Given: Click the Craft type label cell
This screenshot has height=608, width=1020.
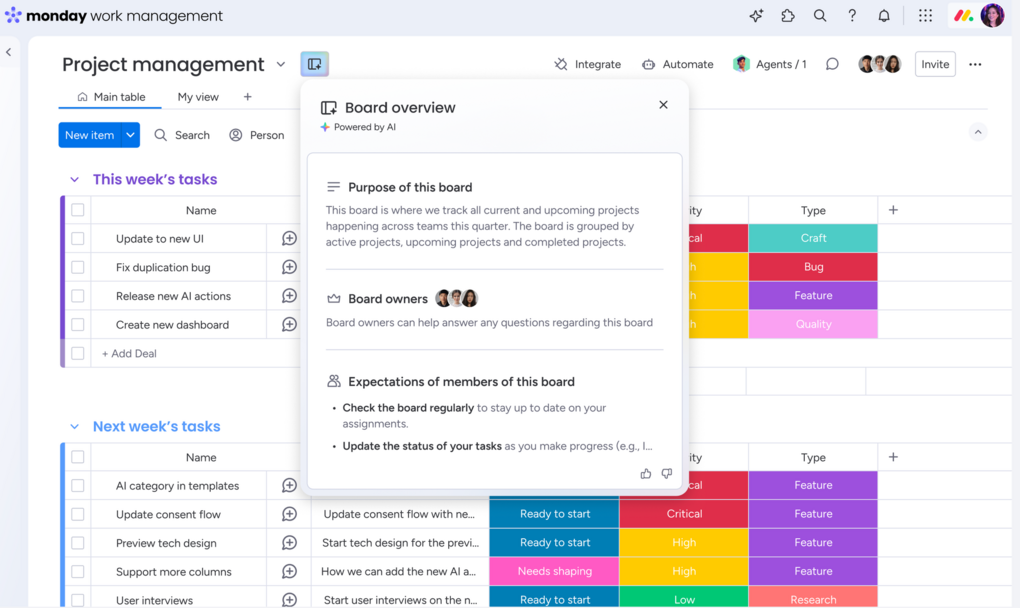Looking at the screenshot, I should coord(813,238).
